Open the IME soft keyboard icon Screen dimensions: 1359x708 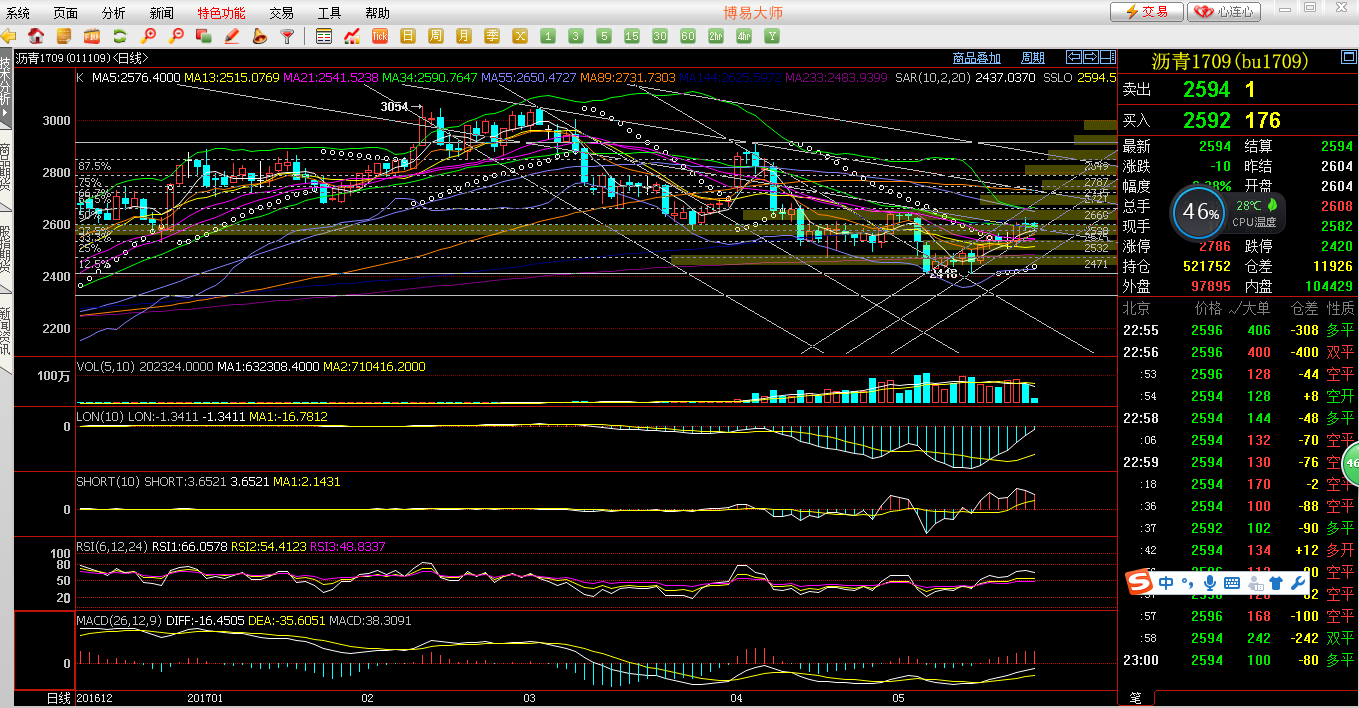[1231, 582]
